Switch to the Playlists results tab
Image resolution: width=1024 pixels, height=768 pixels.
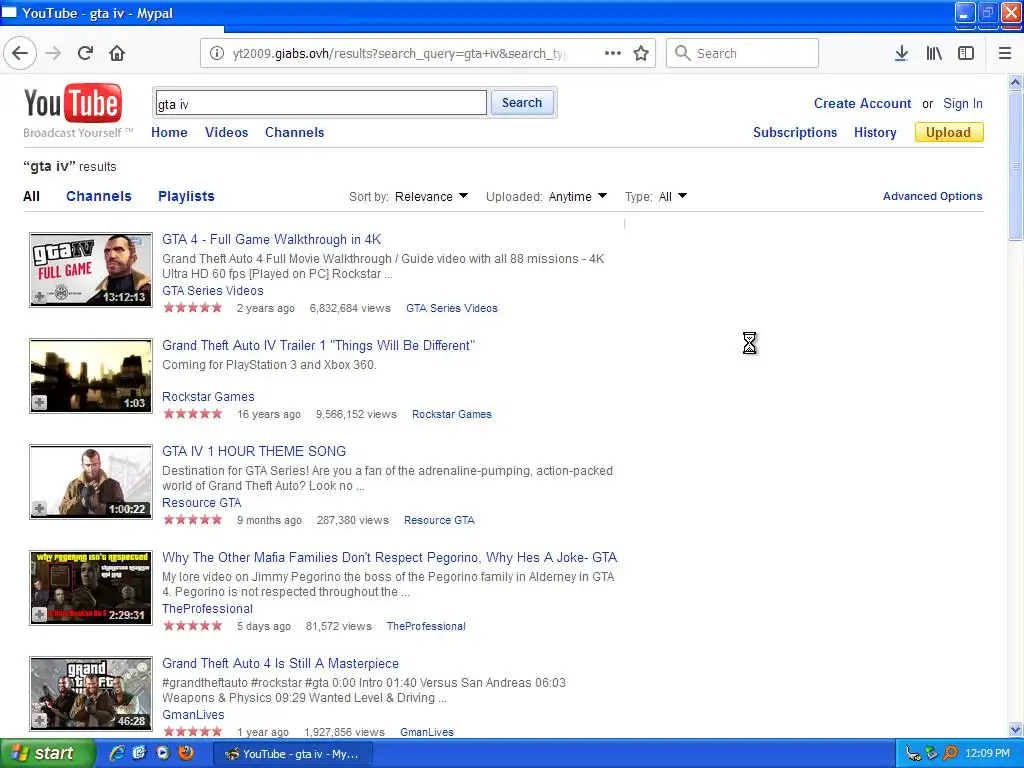(x=186, y=196)
